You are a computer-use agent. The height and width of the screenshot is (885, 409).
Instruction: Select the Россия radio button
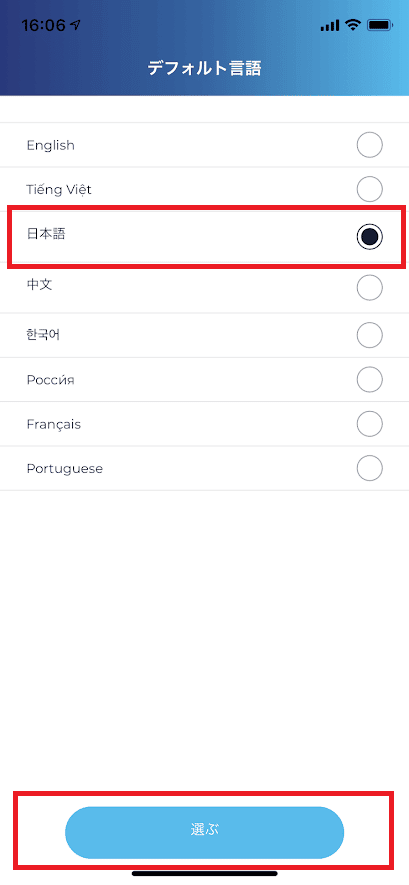pos(370,380)
